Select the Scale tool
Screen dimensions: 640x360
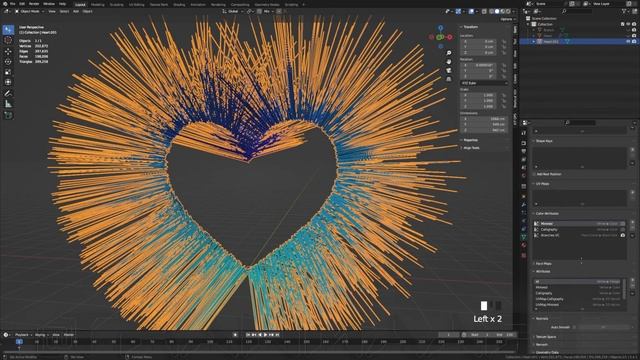tap(8, 72)
